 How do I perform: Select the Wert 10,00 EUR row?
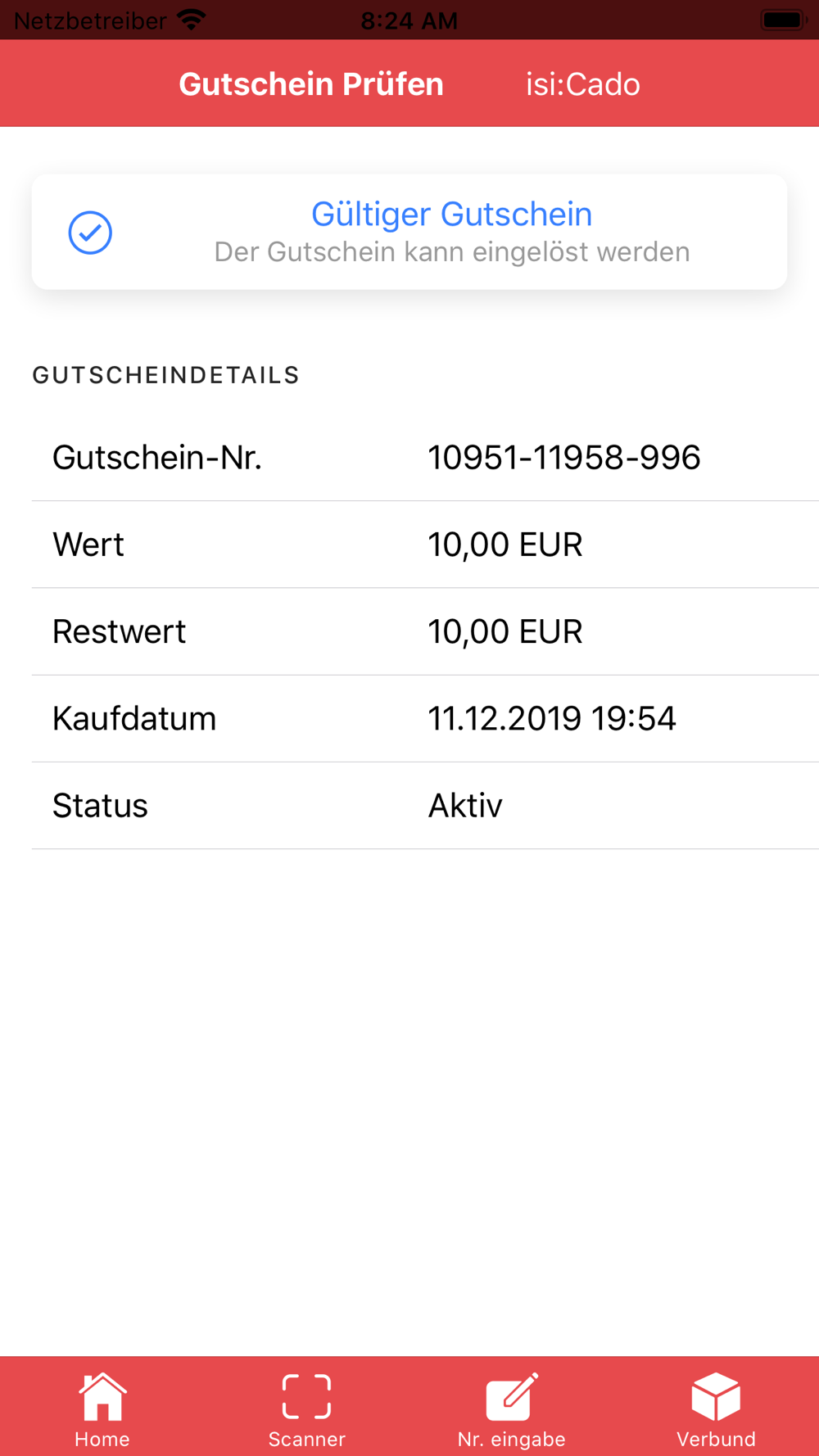click(x=425, y=545)
